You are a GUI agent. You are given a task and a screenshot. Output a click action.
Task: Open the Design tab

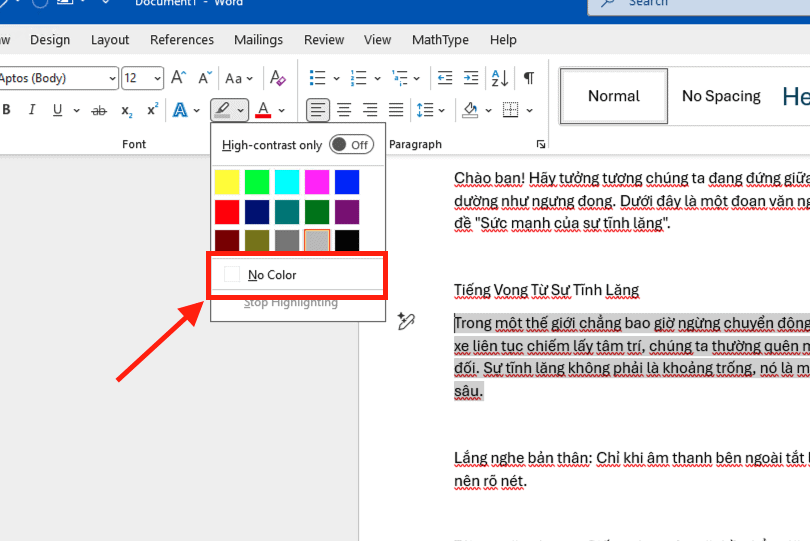click(50, 40)
